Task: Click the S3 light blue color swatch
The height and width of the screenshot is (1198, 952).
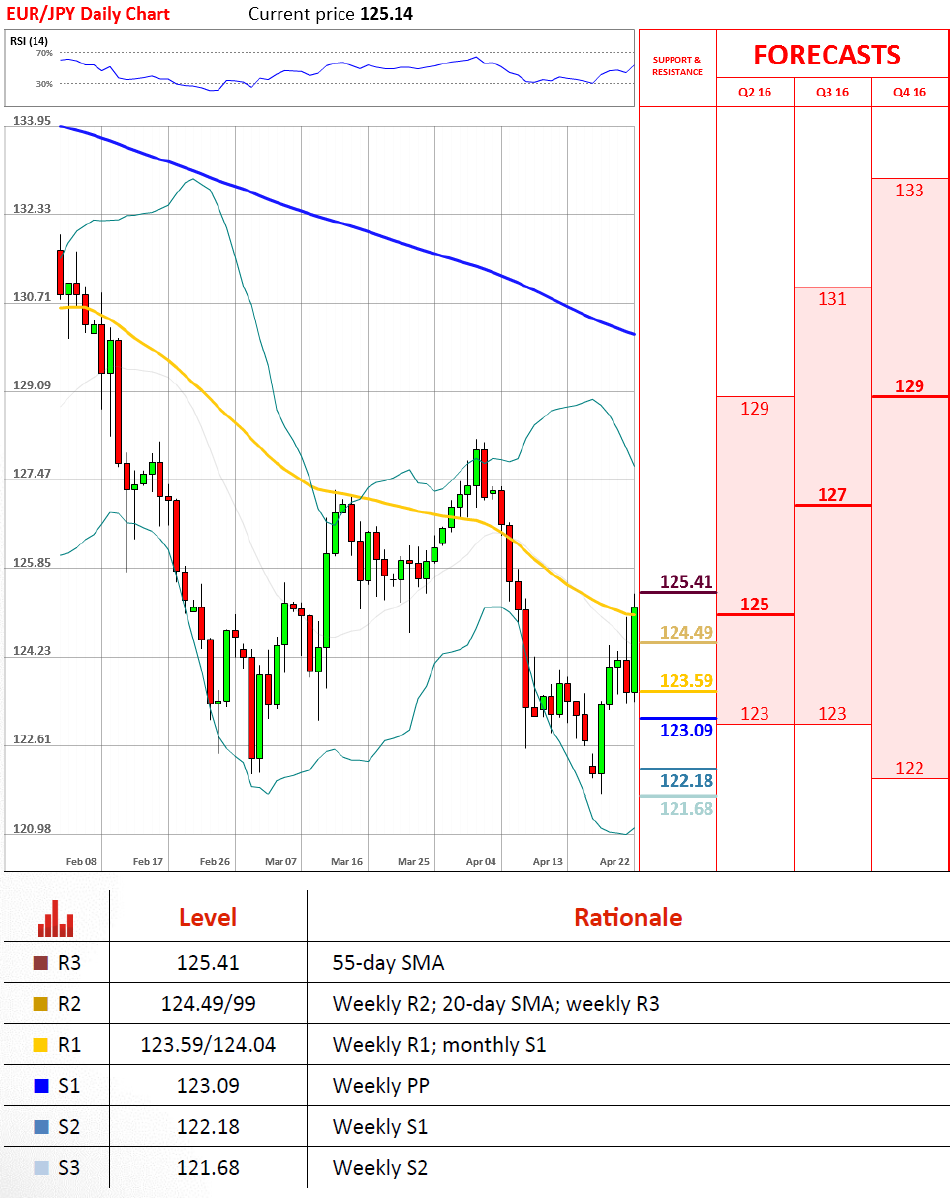Action: (41, 1167)
